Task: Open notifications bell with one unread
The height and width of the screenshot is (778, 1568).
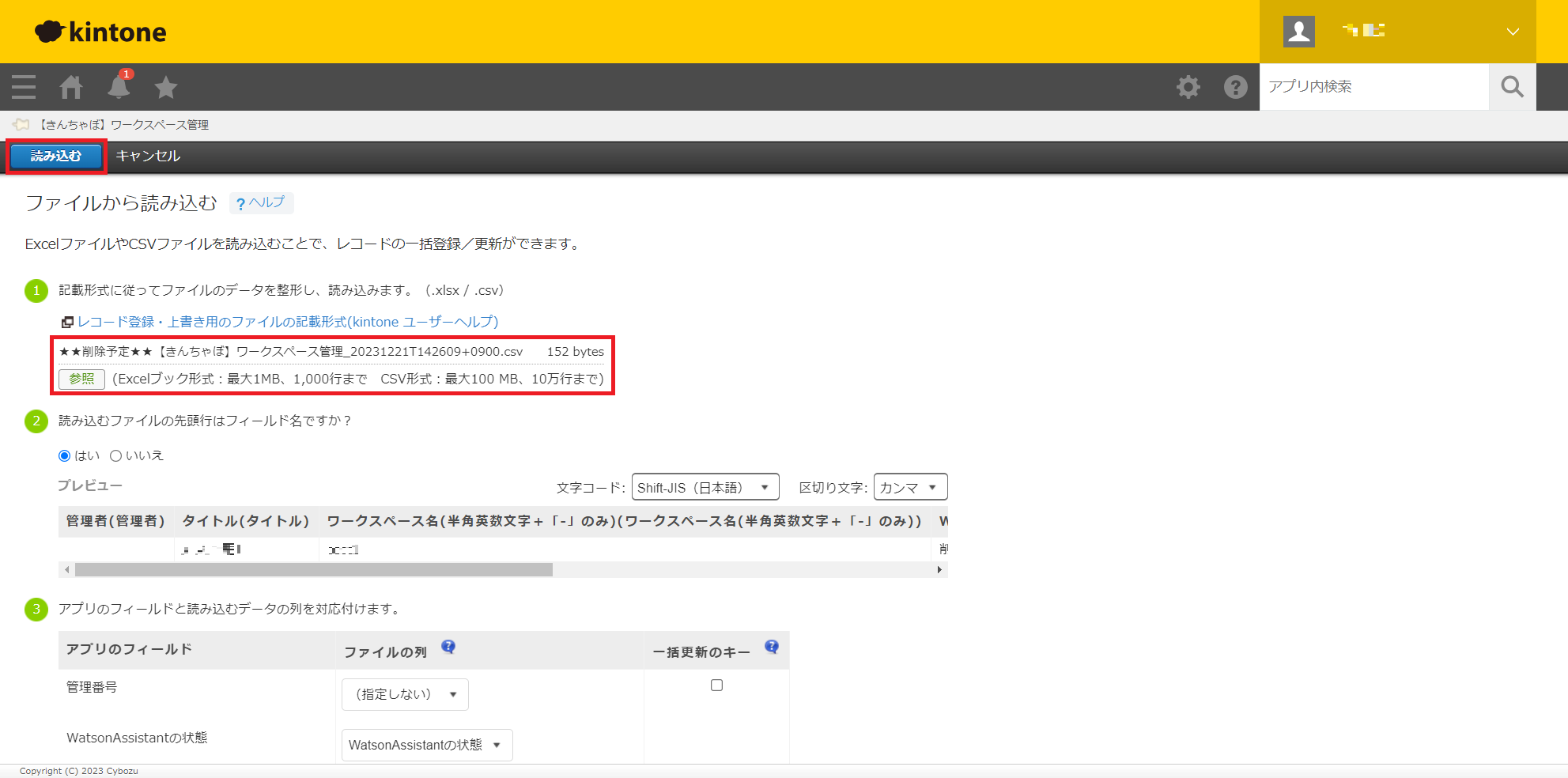Action: click(x=119, y=86)
